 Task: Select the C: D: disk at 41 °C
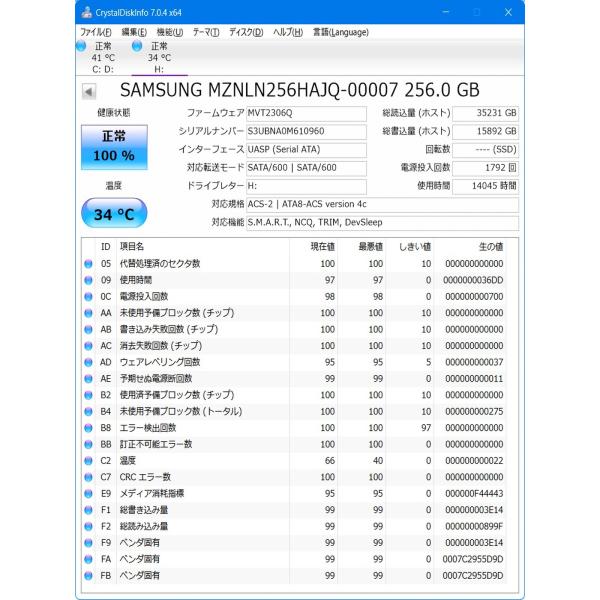click(103, 57)
